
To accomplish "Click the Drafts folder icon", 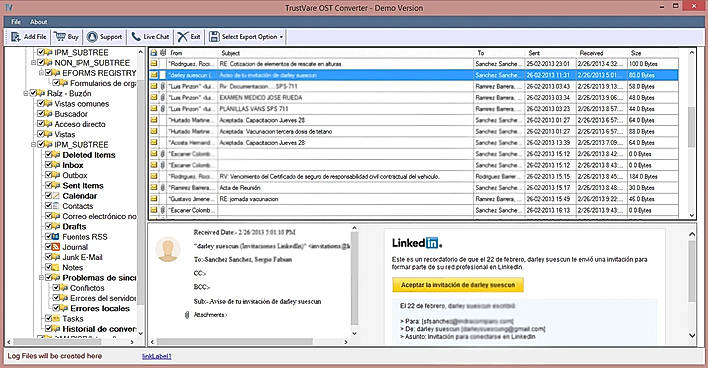I will [x=56, y=226].
